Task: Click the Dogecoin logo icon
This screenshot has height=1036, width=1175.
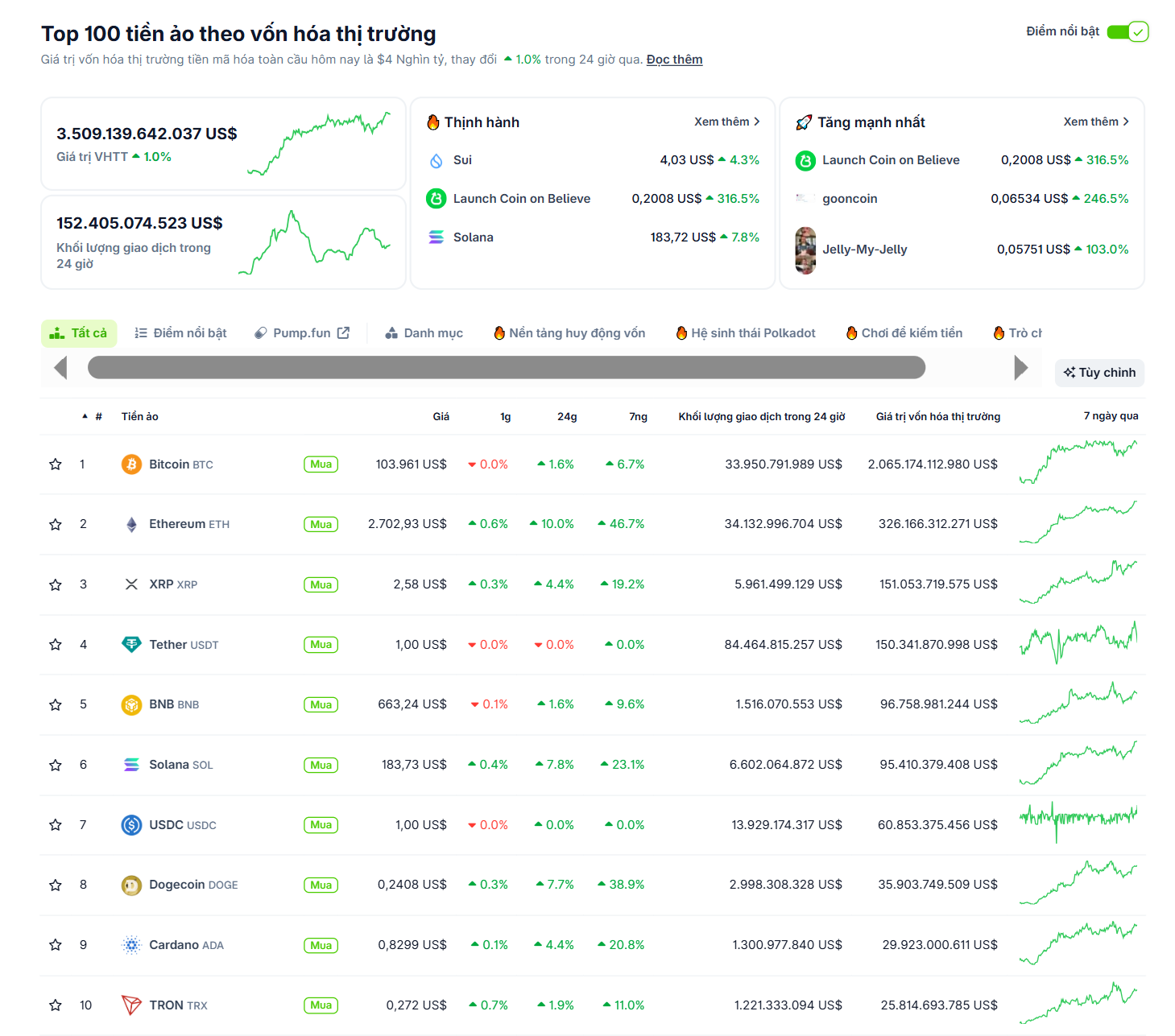Action: pos(131,885)
